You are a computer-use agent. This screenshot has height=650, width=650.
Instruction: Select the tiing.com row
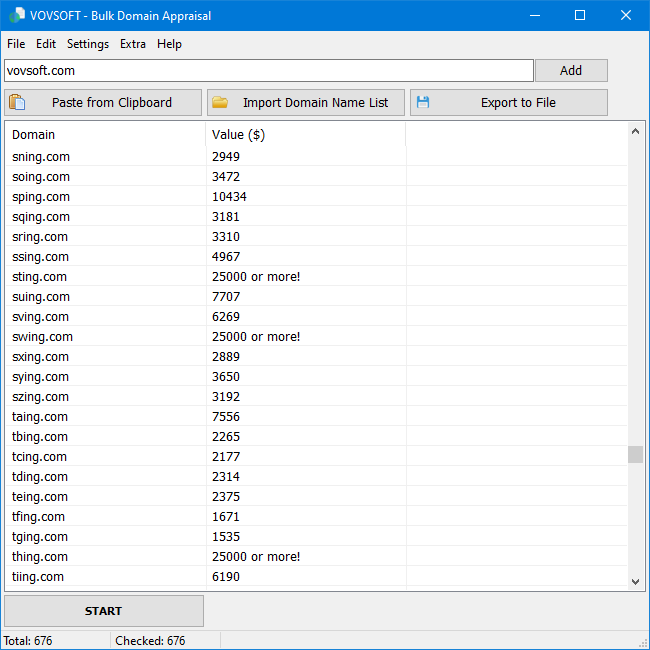pyautogui.click(x=316, y=577)
